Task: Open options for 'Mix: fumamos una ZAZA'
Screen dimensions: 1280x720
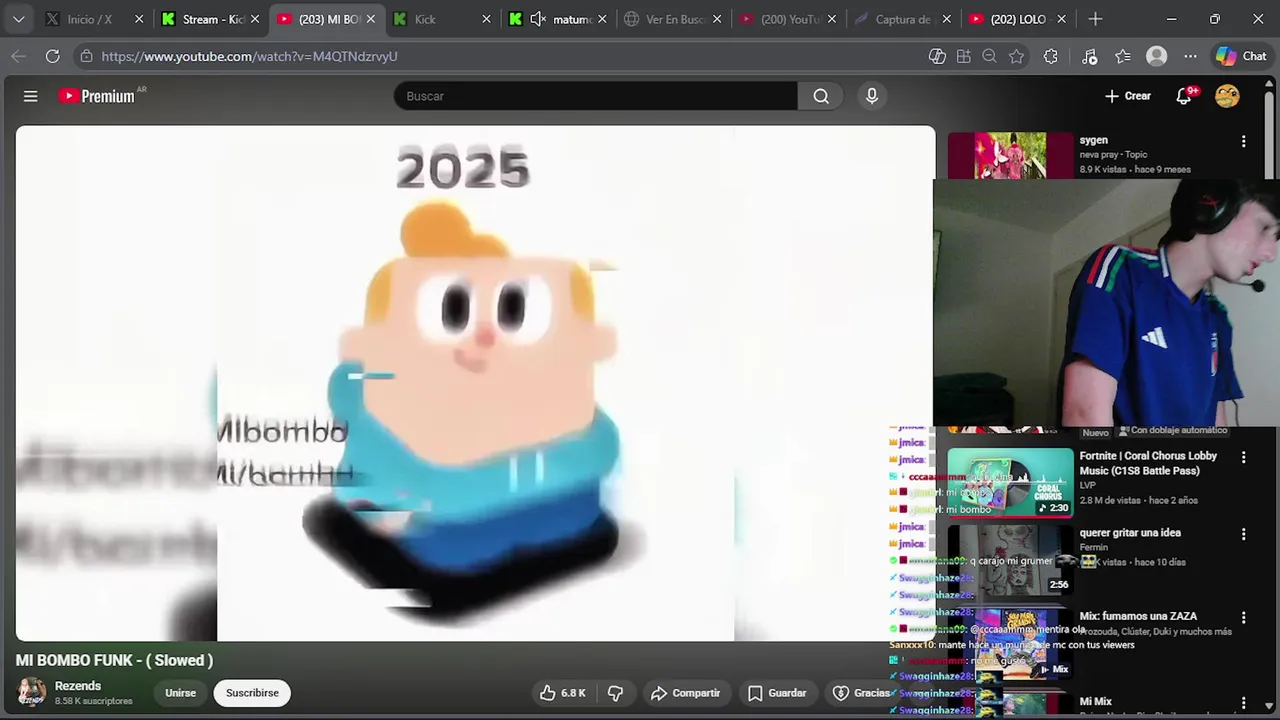Action: 1244,618
